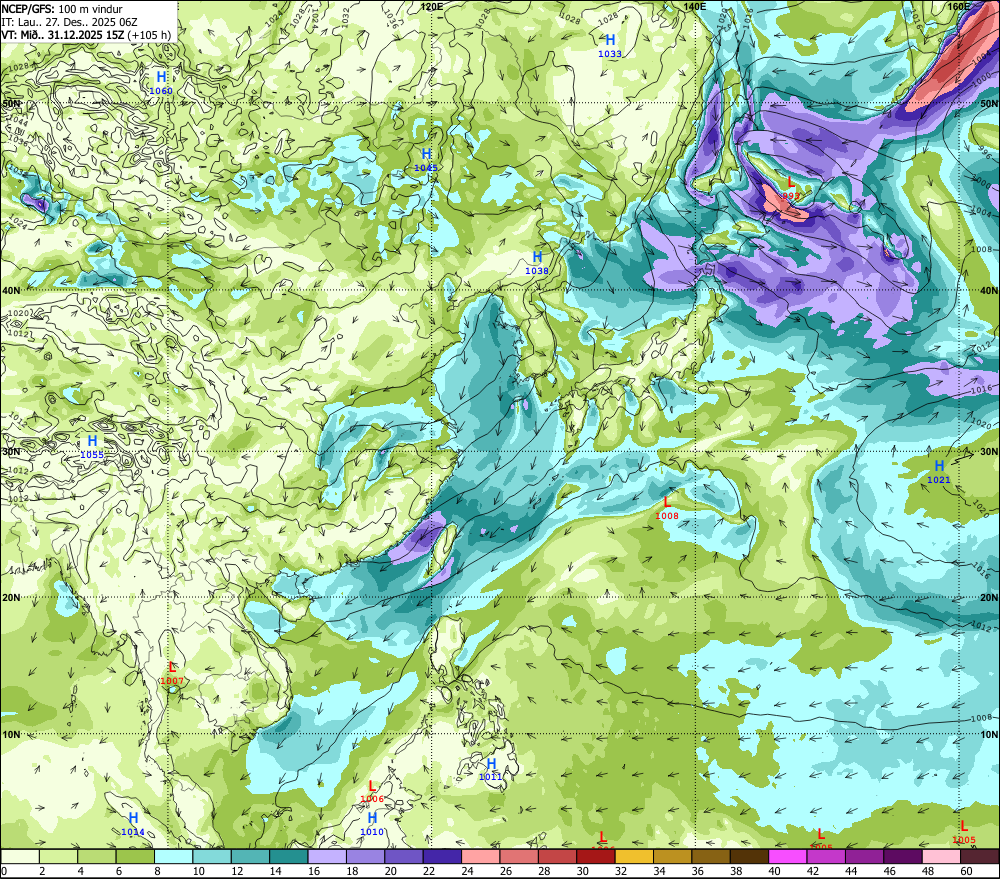Screen dimensions: 1000x879
Task: Click the legend scale value 60
Action: [x=966, y=871]
